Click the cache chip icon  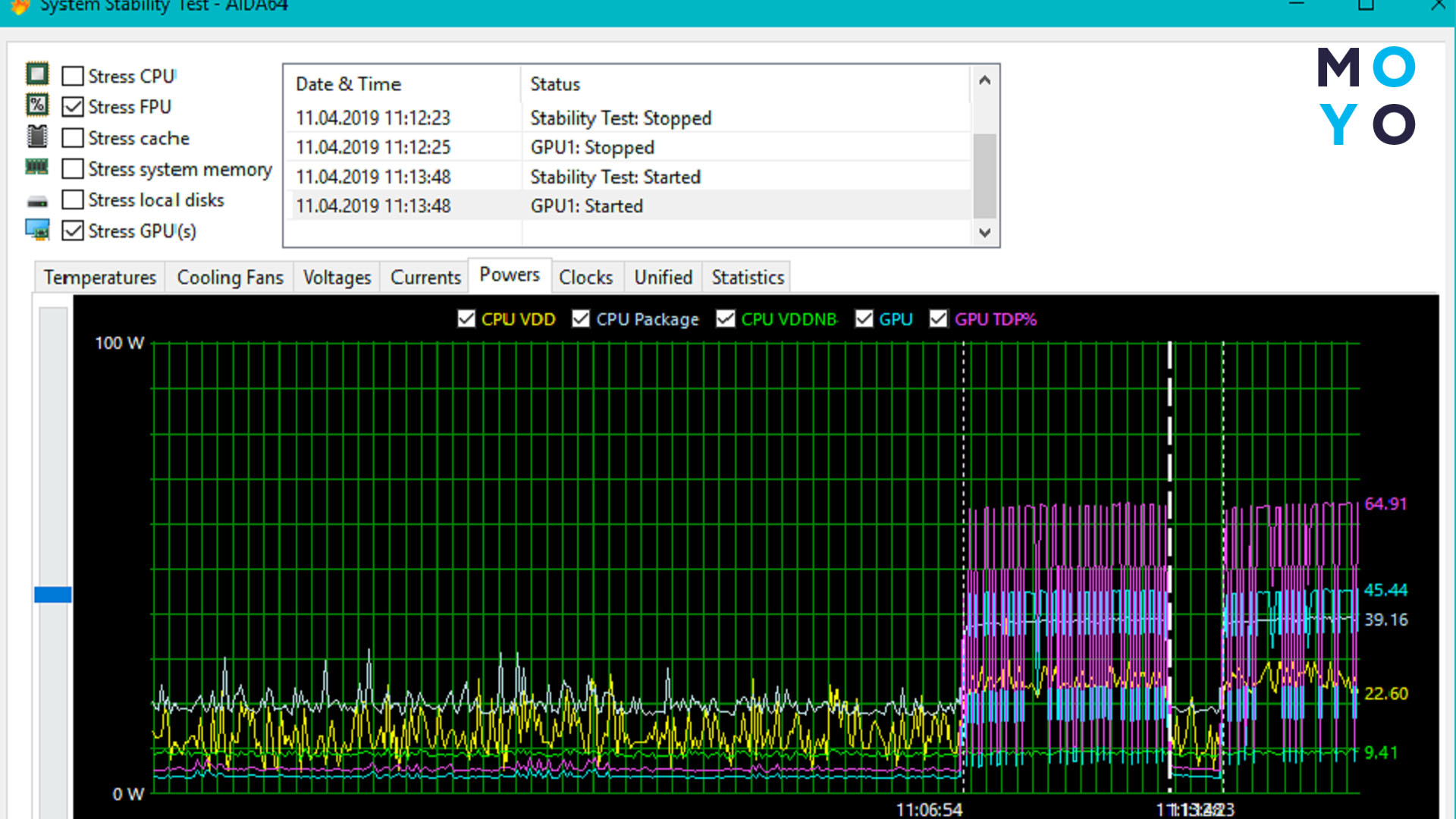tap(37, 136)
